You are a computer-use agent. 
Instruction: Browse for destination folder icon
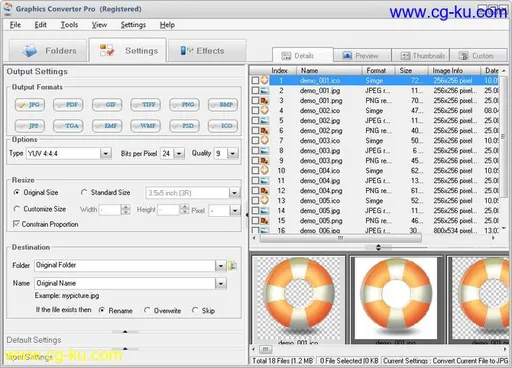click(232, 265)
